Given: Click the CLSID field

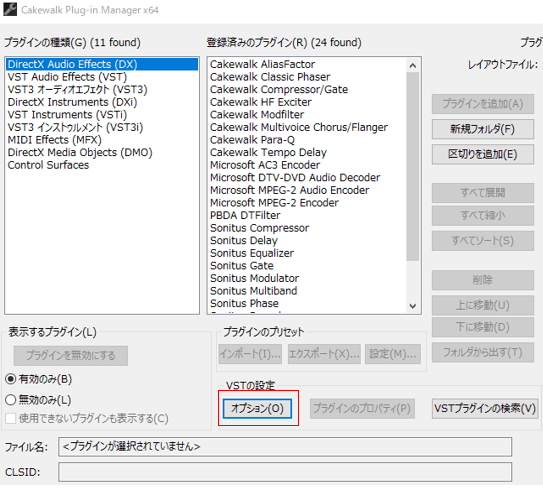Looking at the screenshot, I should (x=285, y=472).
